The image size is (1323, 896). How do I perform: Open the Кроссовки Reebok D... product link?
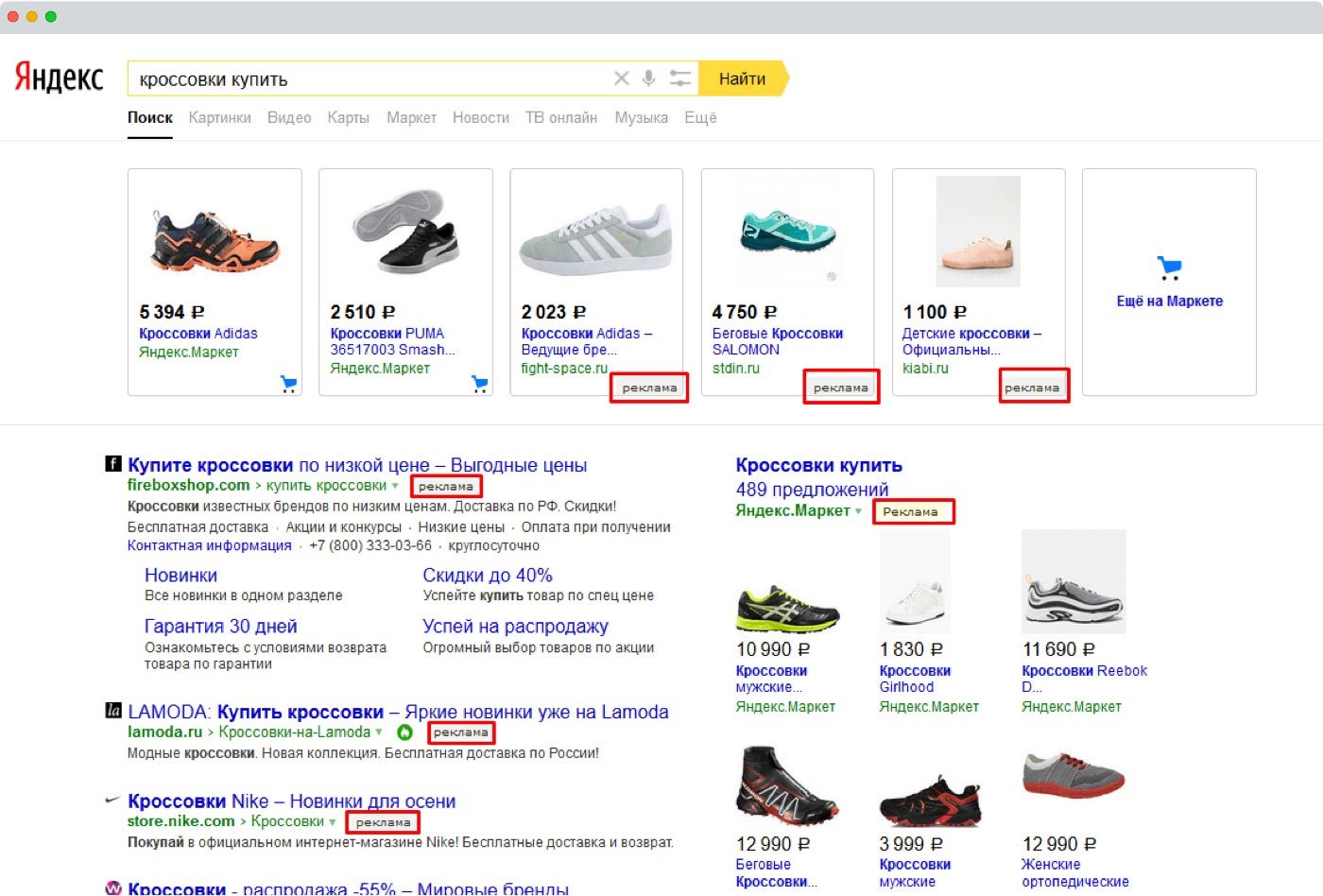click(x=1084, y=679)
